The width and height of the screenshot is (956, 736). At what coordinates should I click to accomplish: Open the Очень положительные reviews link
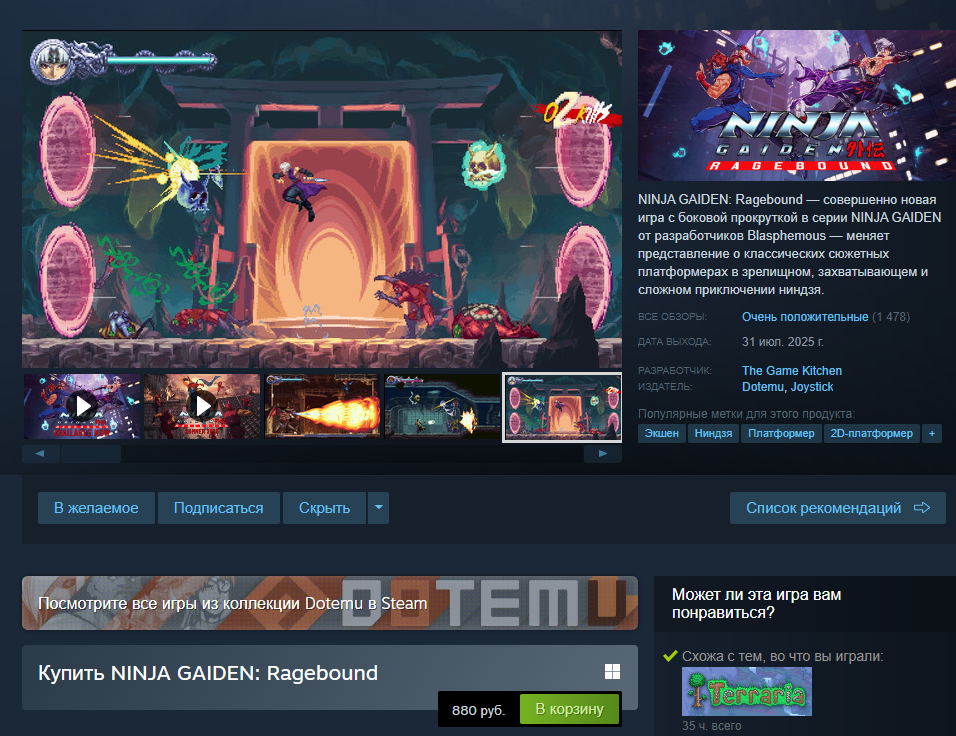click(805, 316)
